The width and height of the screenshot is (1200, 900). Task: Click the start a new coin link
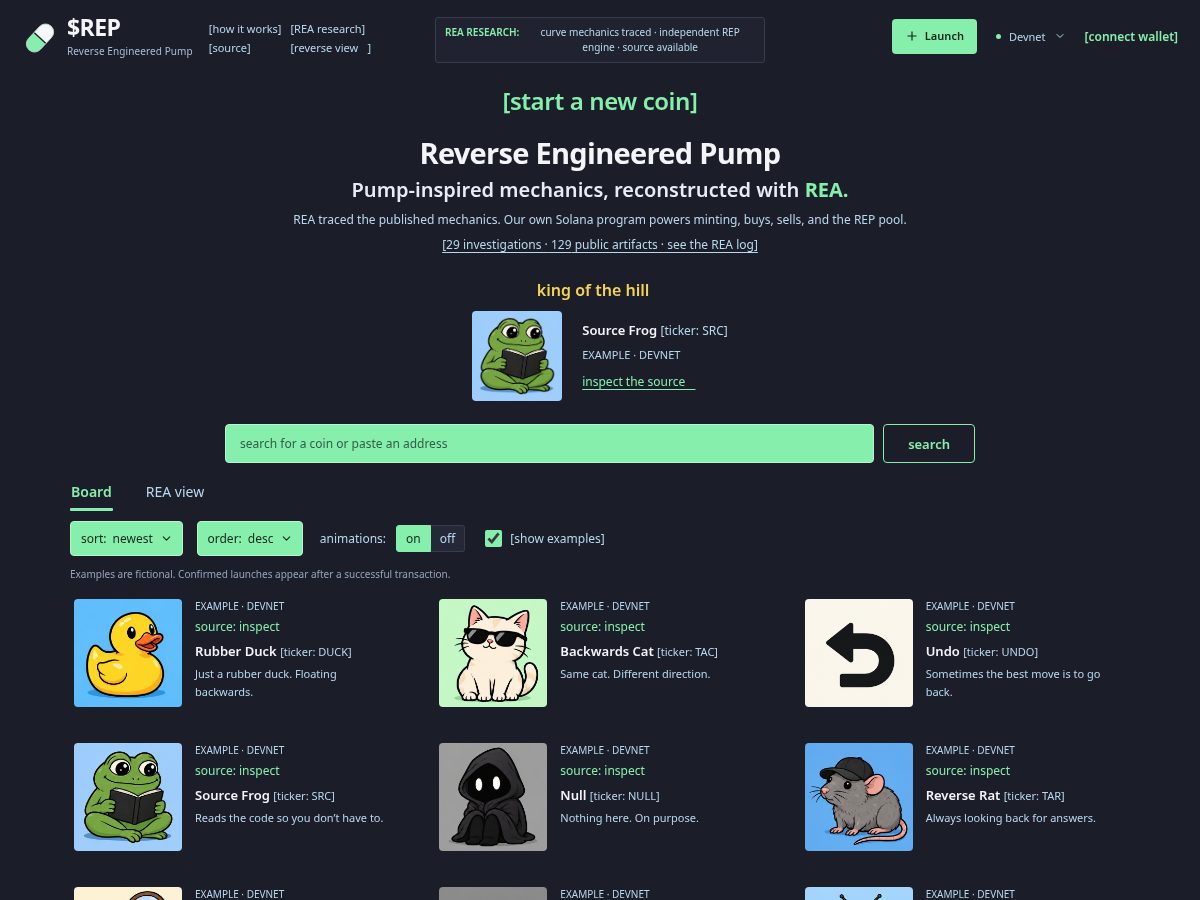pyautogui.click(x=600, y=101)
